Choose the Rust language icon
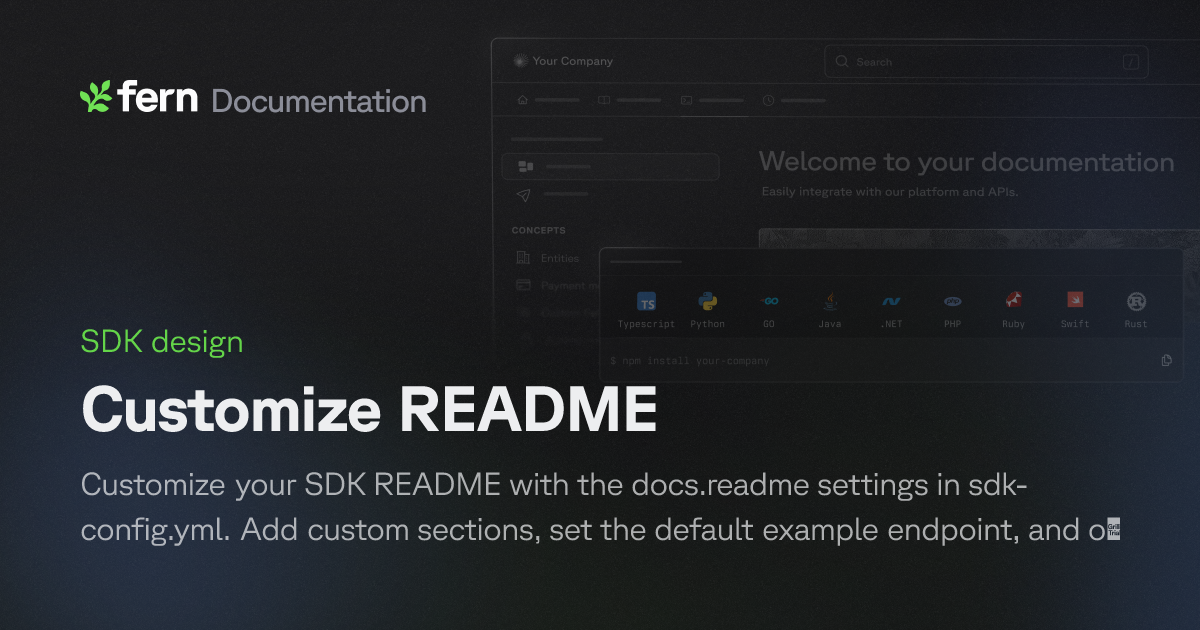 coord(1136,301)
